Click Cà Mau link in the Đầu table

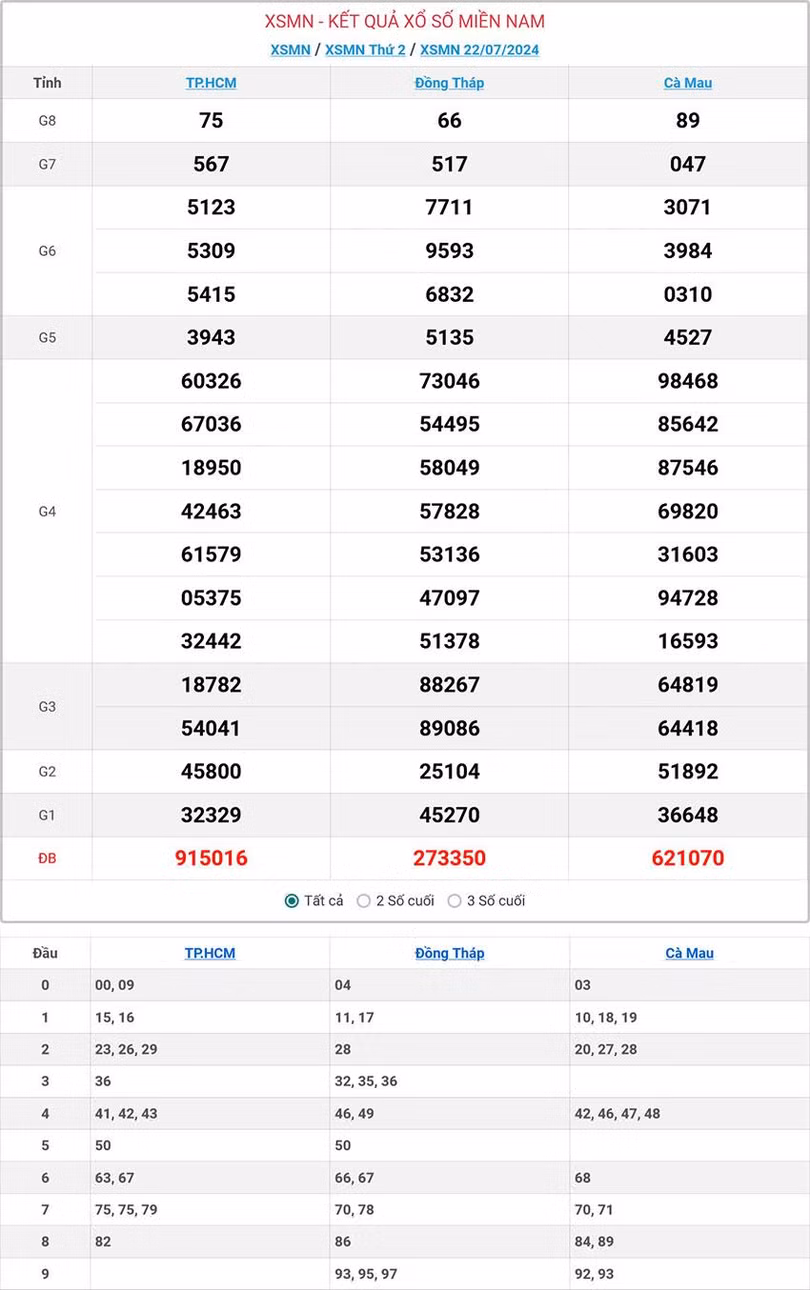click(689, 953)
